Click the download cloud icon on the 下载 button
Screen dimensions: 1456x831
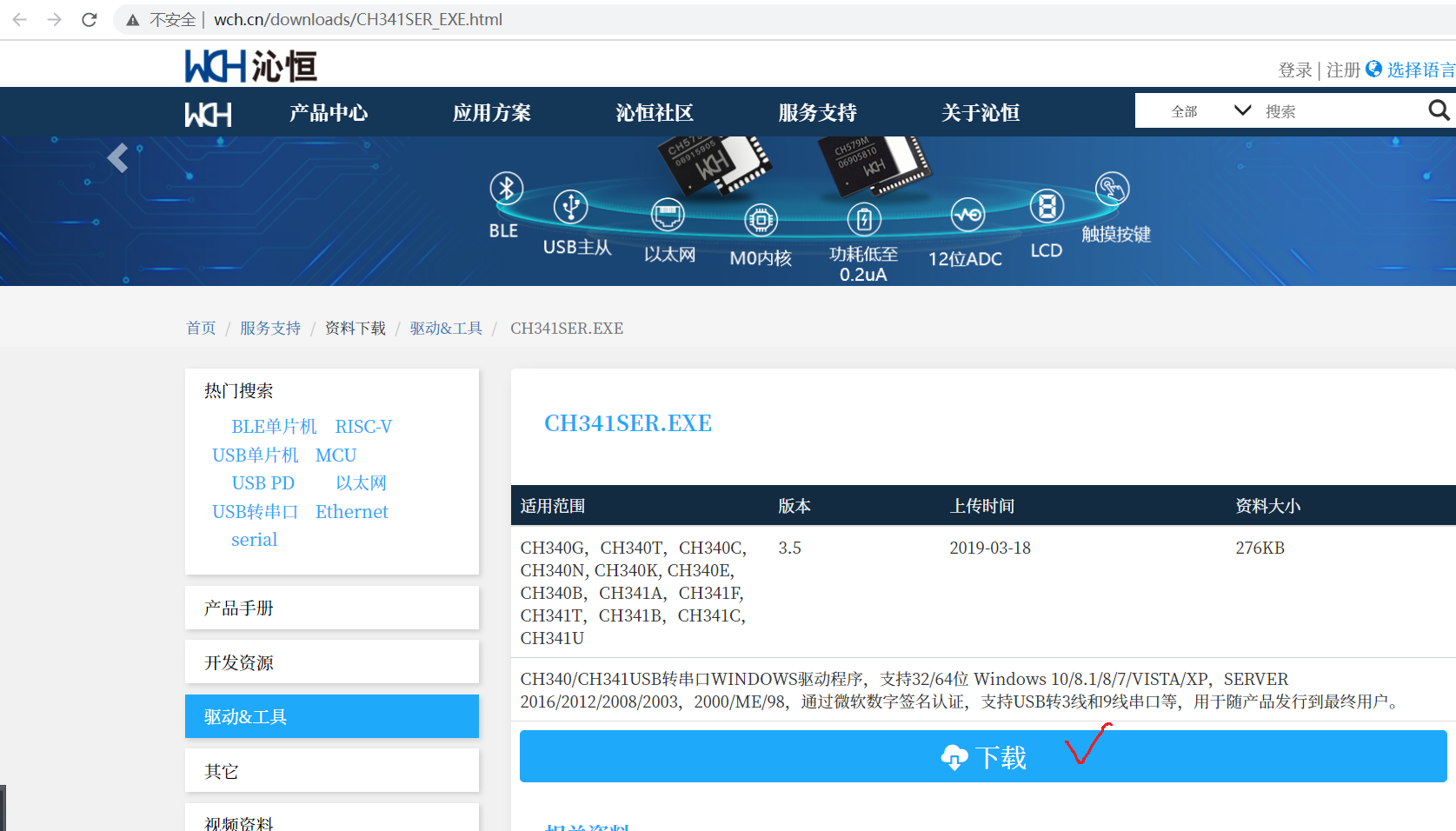coord(954,757)
